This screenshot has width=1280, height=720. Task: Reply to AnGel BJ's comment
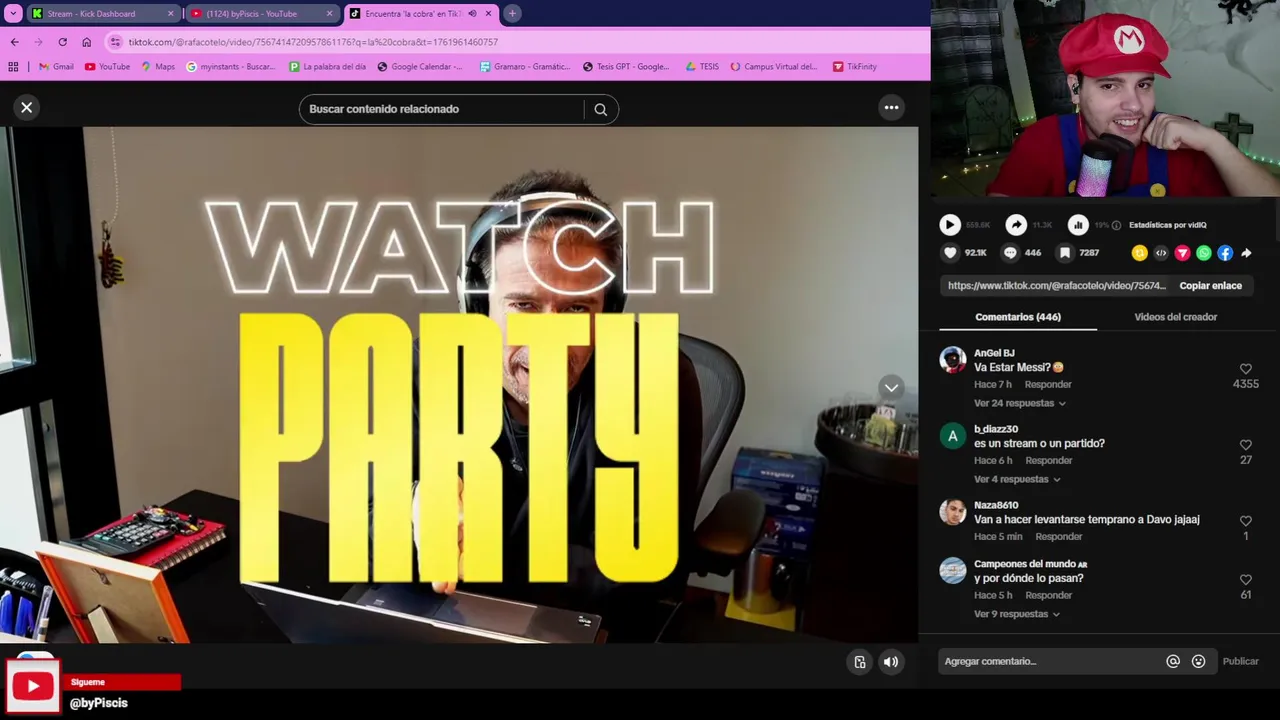[1048, 384]
